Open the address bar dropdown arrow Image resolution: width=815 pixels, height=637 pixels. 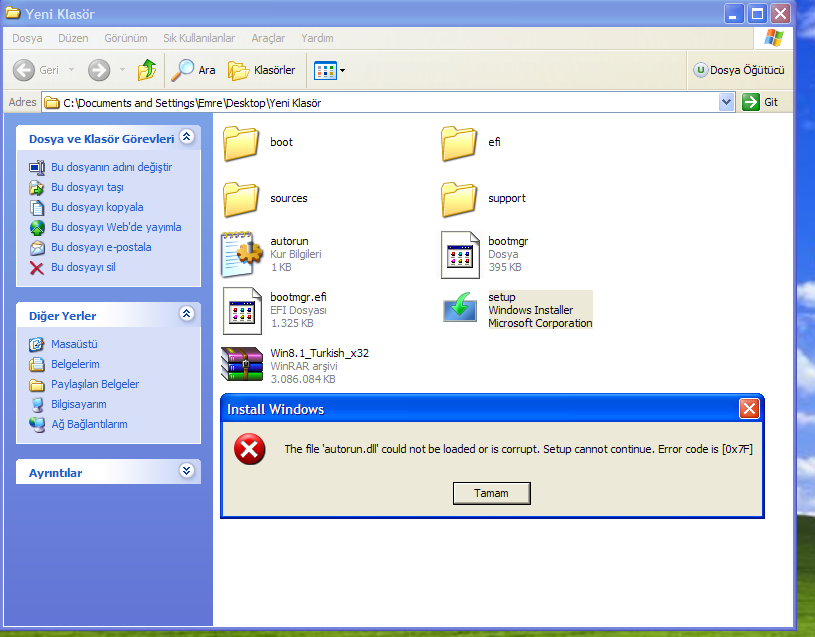click(726, 102)
